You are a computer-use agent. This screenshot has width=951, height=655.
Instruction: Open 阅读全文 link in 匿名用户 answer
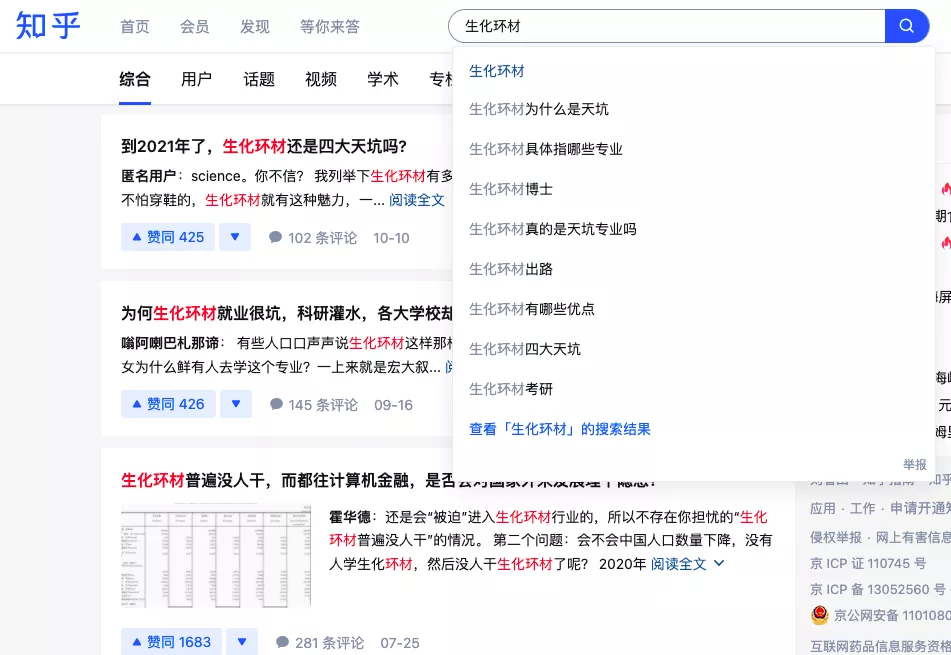coord(417,200)
